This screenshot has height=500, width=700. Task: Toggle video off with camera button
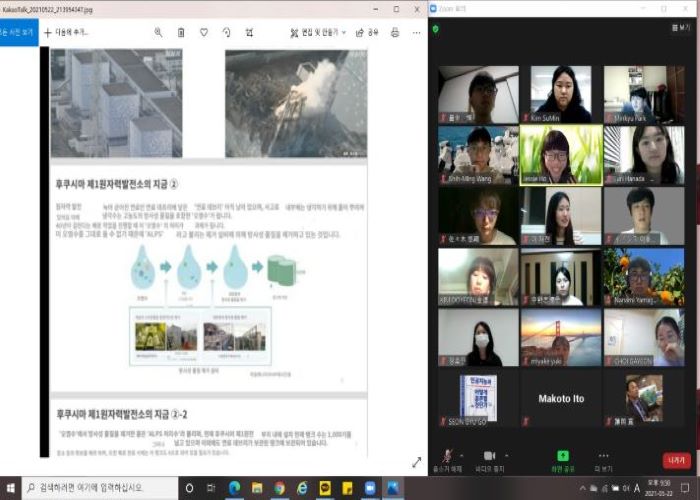pos(489,456)
